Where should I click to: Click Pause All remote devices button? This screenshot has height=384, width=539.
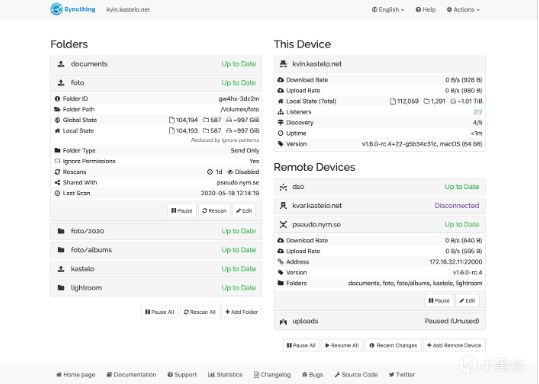(x=301, y=345)
